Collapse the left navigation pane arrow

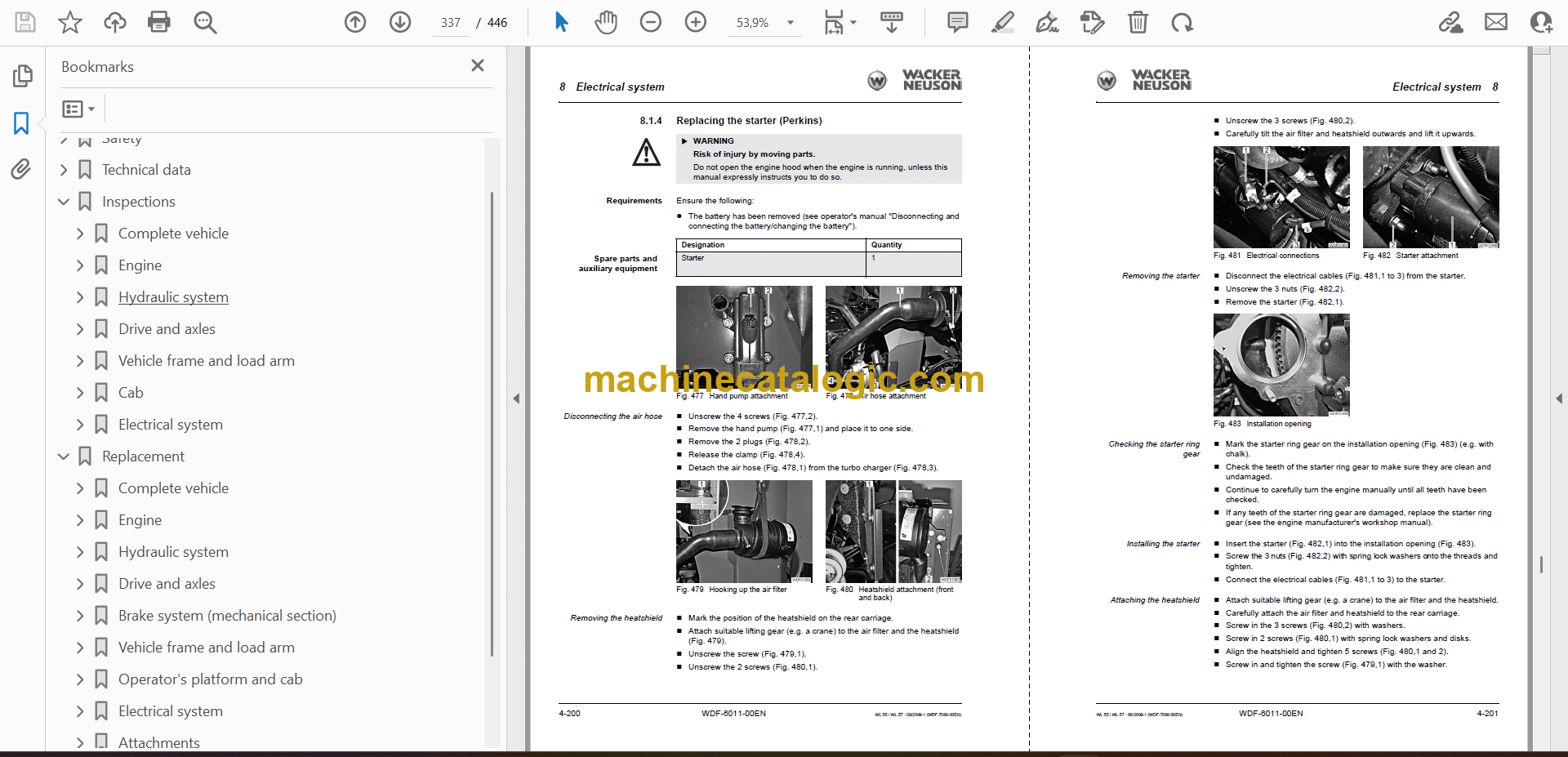(516, 399)
